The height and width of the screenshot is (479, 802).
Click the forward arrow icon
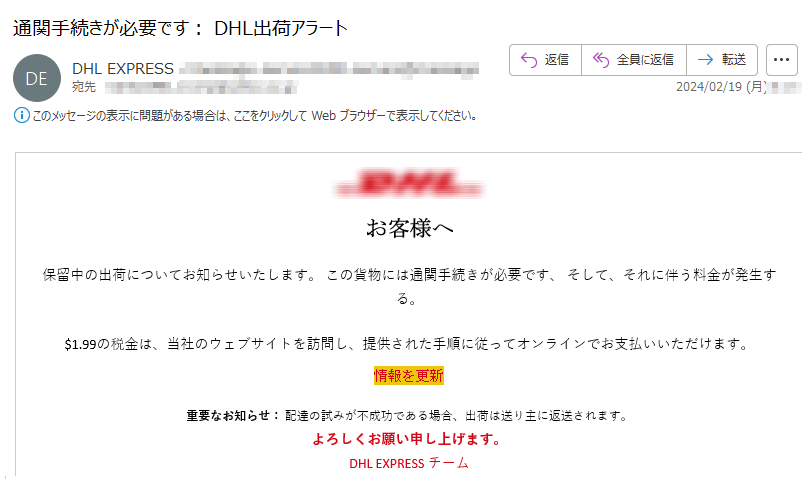(x=705, y=60)
